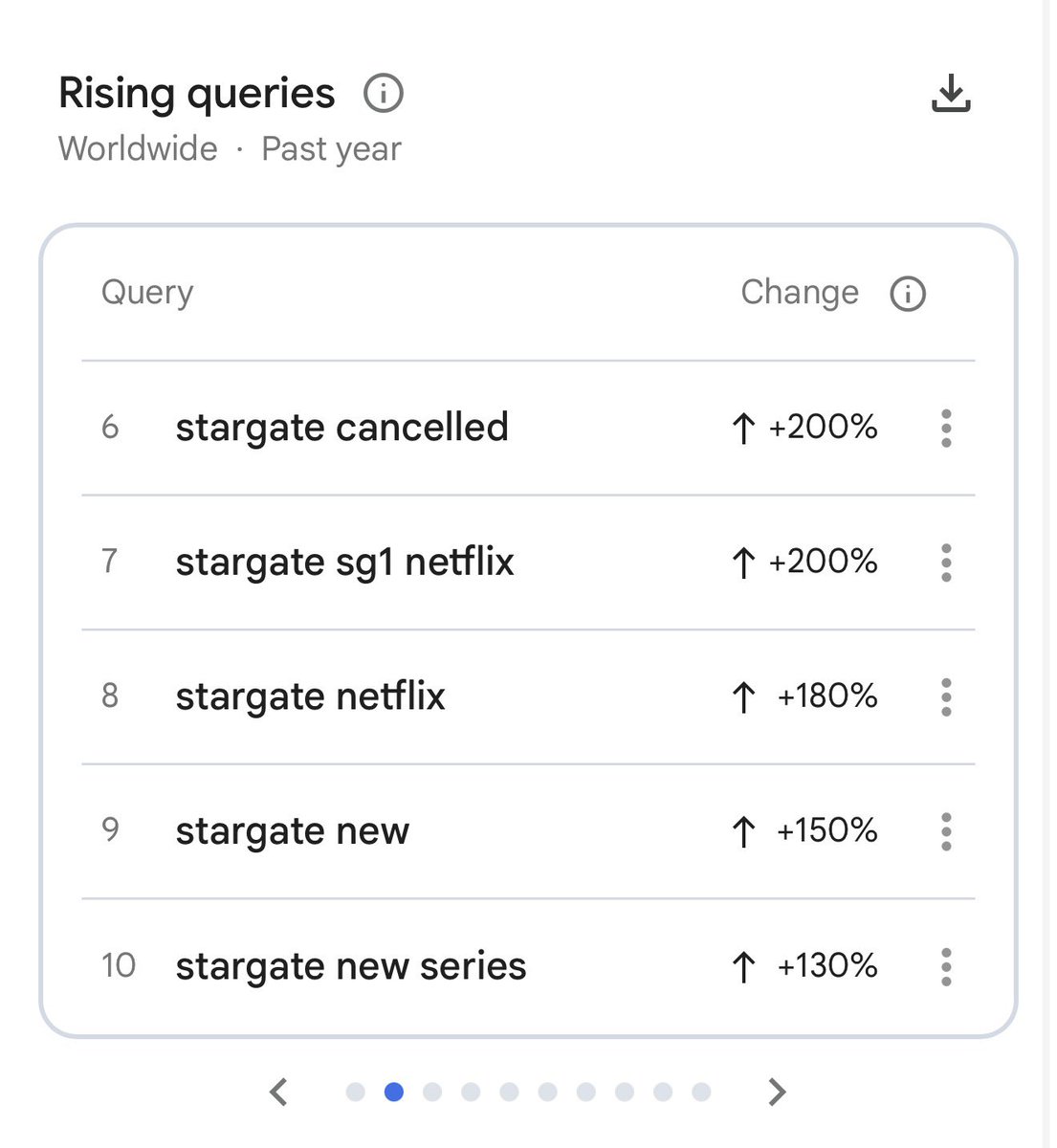Open three-dot menu for stargate cancelled
Viewport: 1057px width, 1148px height.
pos(946,428)
